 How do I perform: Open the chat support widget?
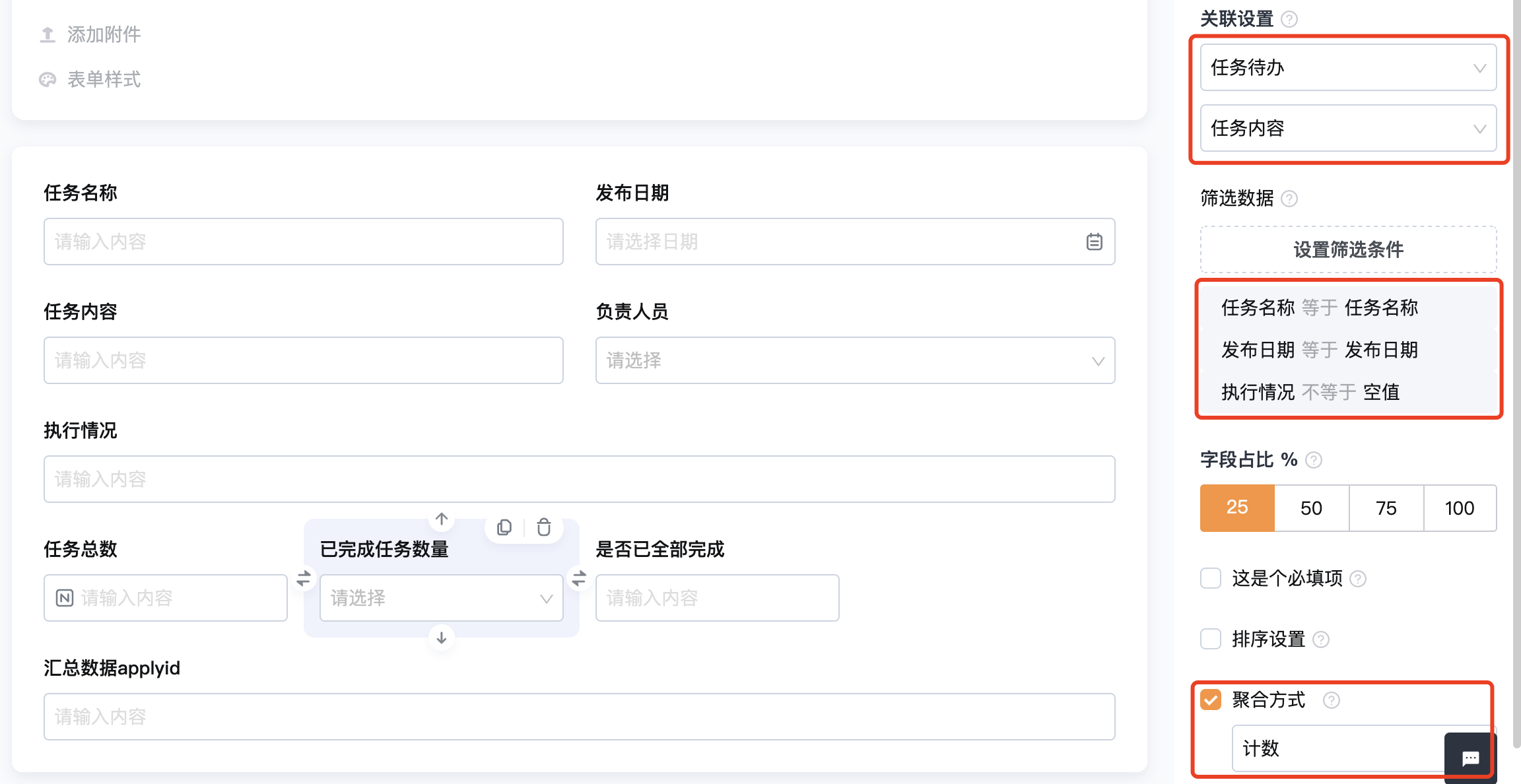[x=1470, y=758]
